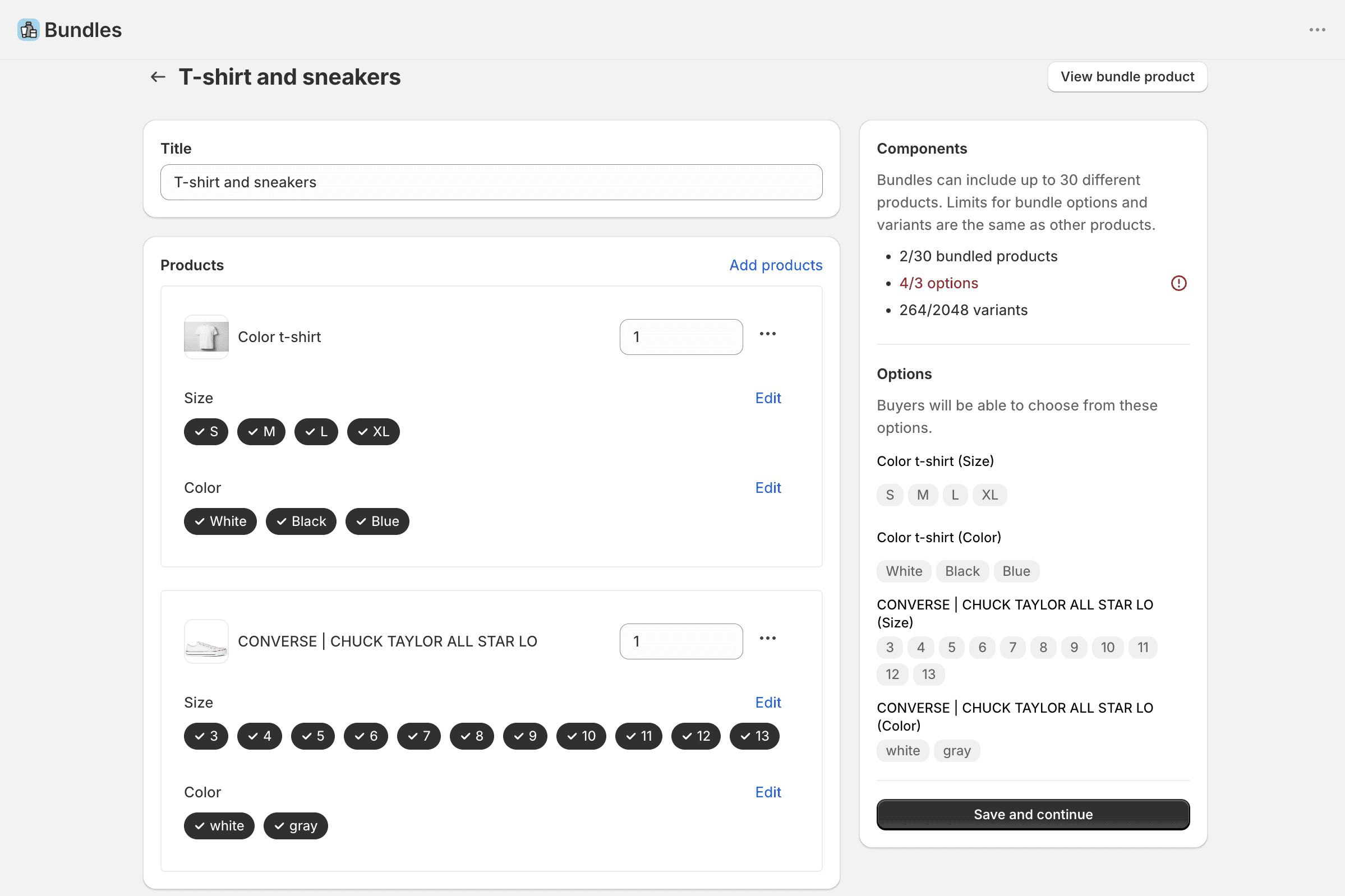The width and height of the screenshot is (1345, 896).
Task: Toggle sneaker size 9 chip
Action: pyautogui.click(x=525, y=736)
